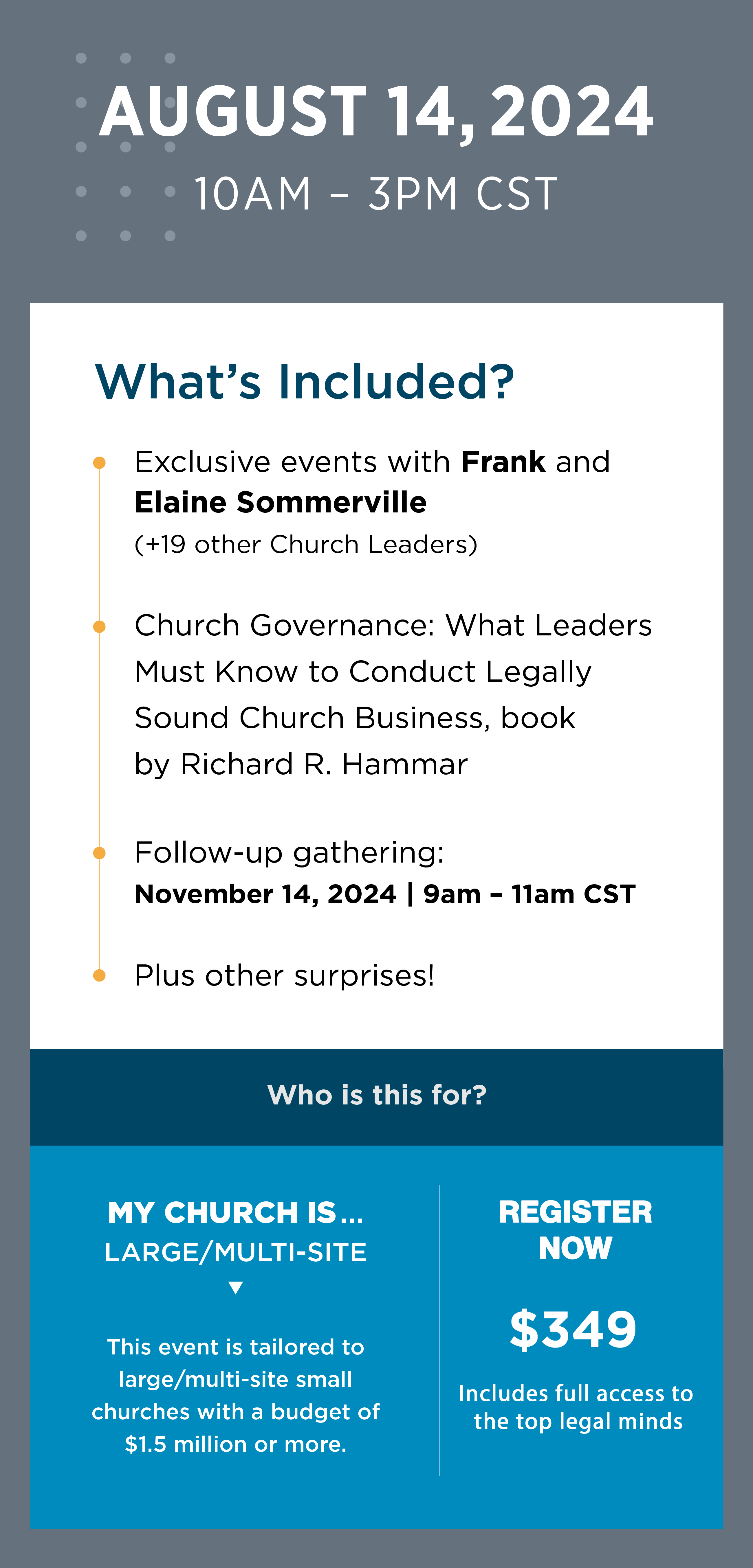Click the $349 price text
Screen dimensions: 753x1568
pos(573,1329)
